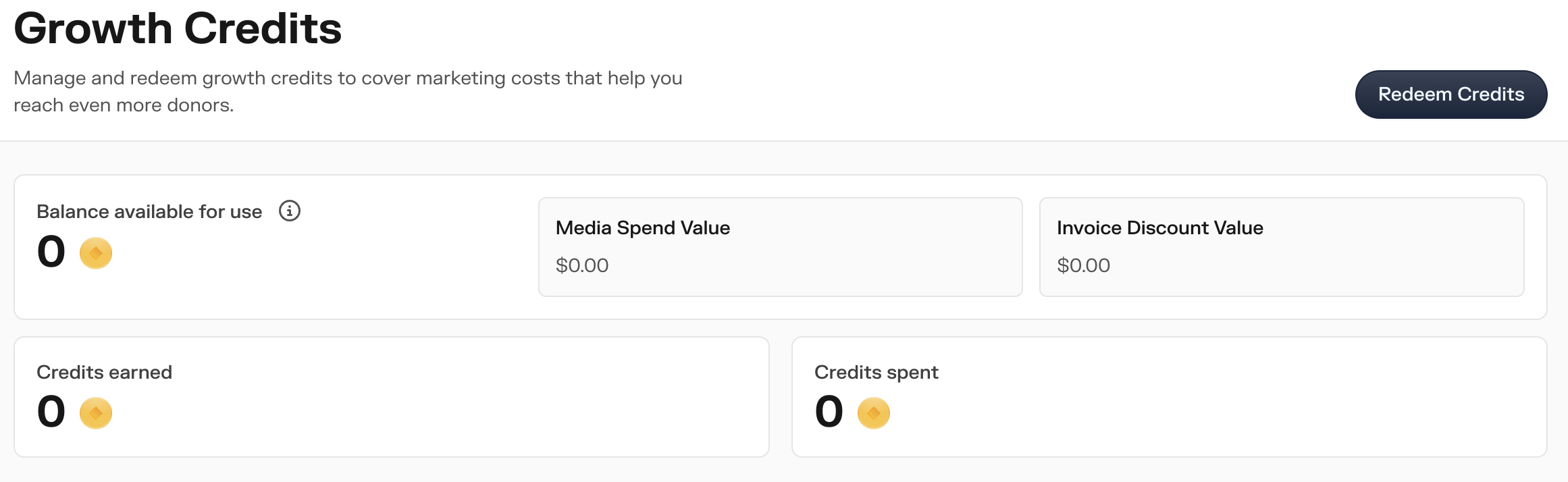
Task: Click the Balance available for use label
Action: [149, 212]
